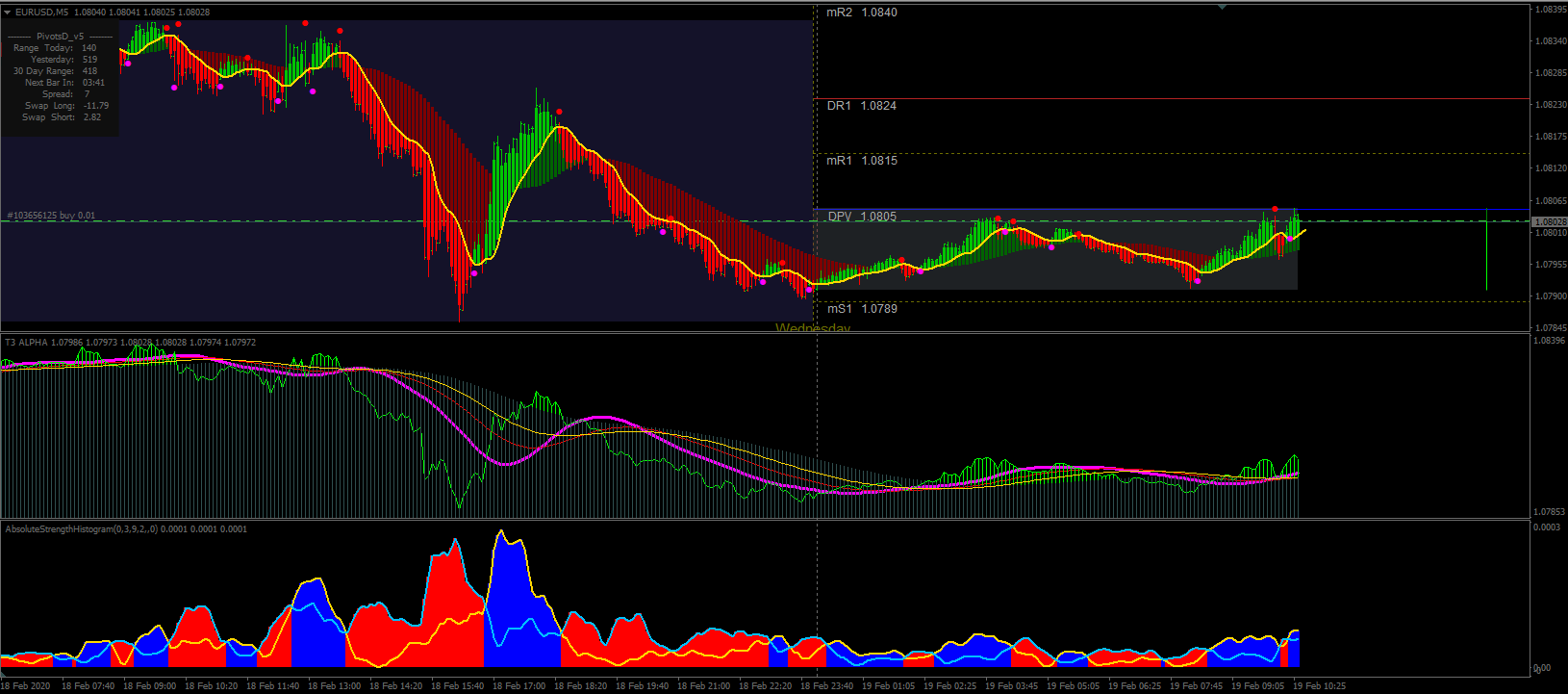Click the 1.07955 price scale label

pyautogui.click(x=1551, y=265)
